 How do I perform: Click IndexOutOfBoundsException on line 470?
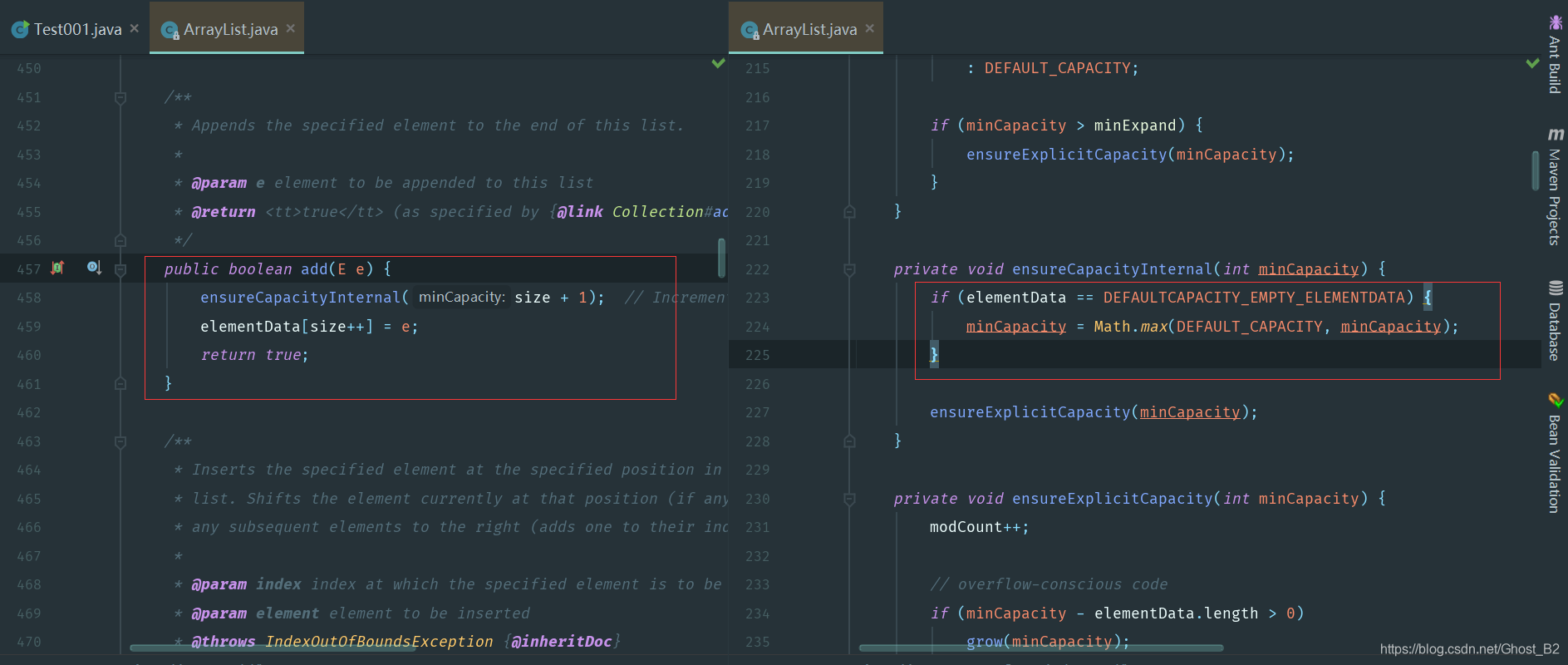point(379,642)
